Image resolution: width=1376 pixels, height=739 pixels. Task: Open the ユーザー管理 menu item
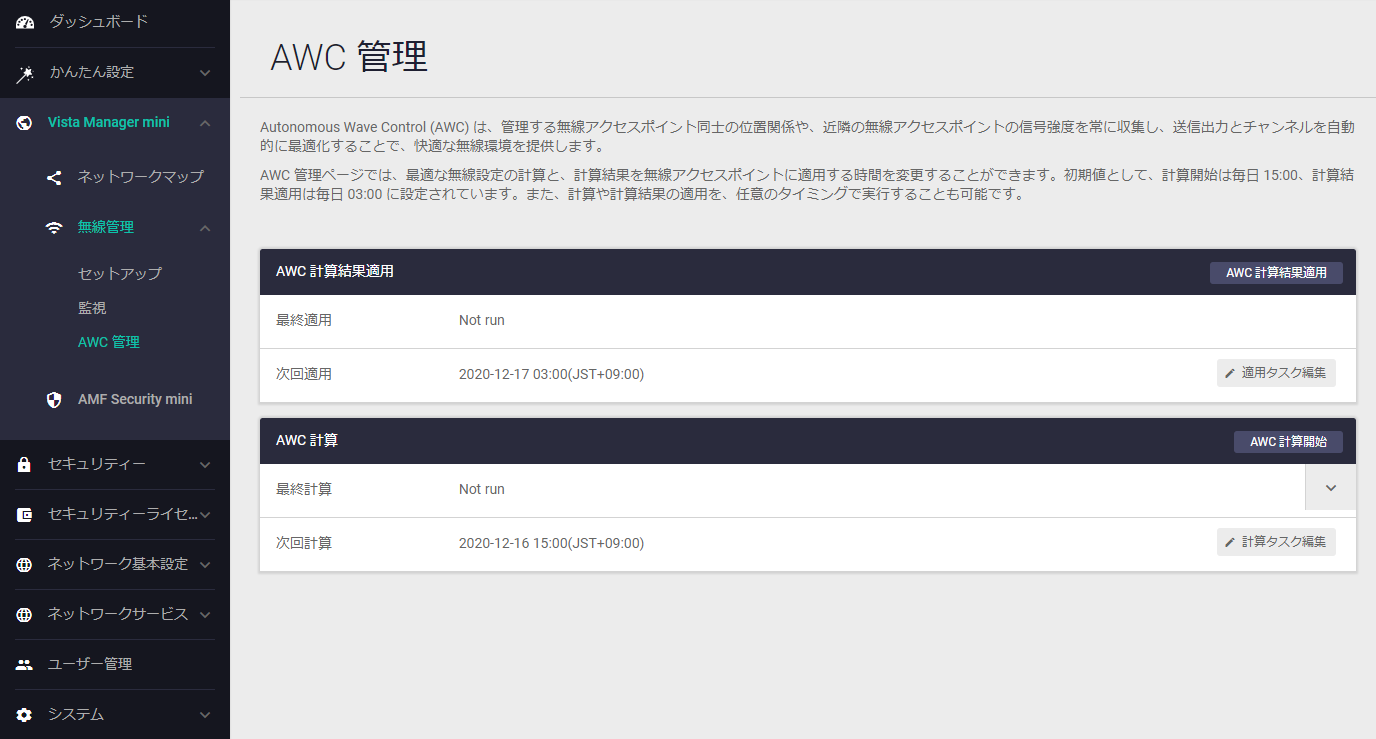90,665
